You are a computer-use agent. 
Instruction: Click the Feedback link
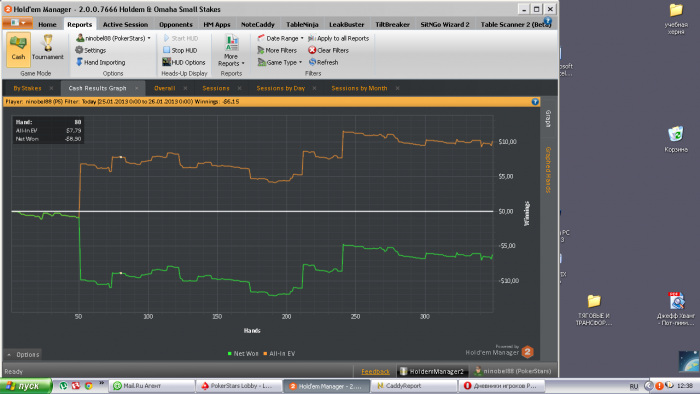point(375,372)
